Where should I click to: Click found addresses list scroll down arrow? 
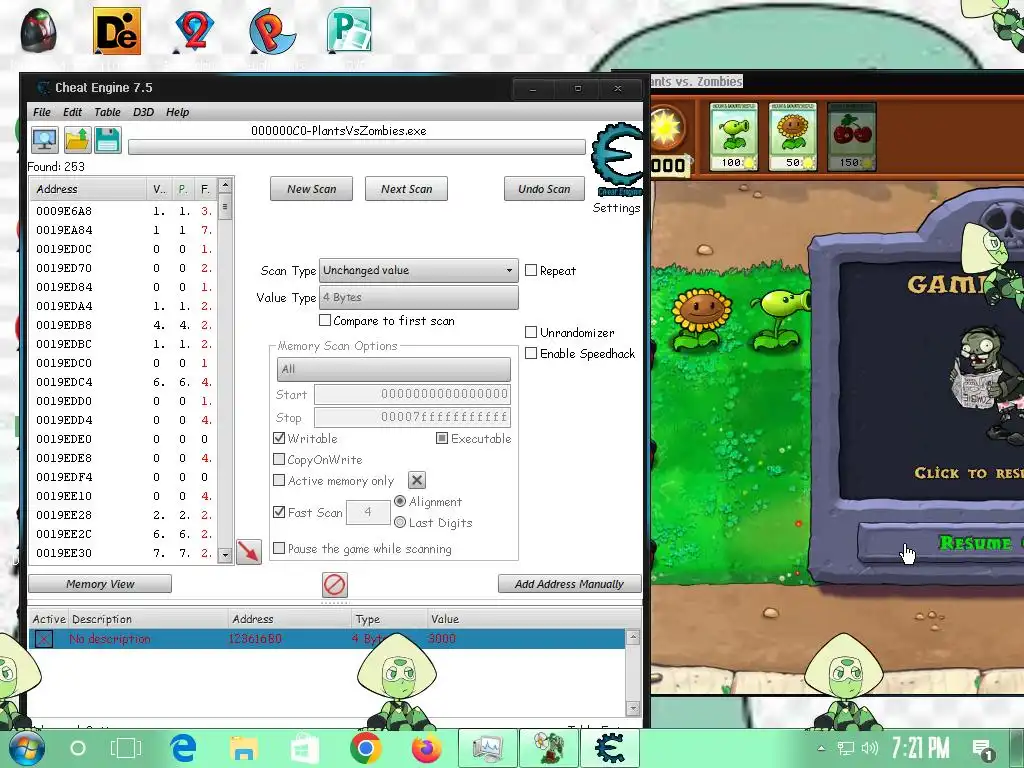click(x=225, y=555)
